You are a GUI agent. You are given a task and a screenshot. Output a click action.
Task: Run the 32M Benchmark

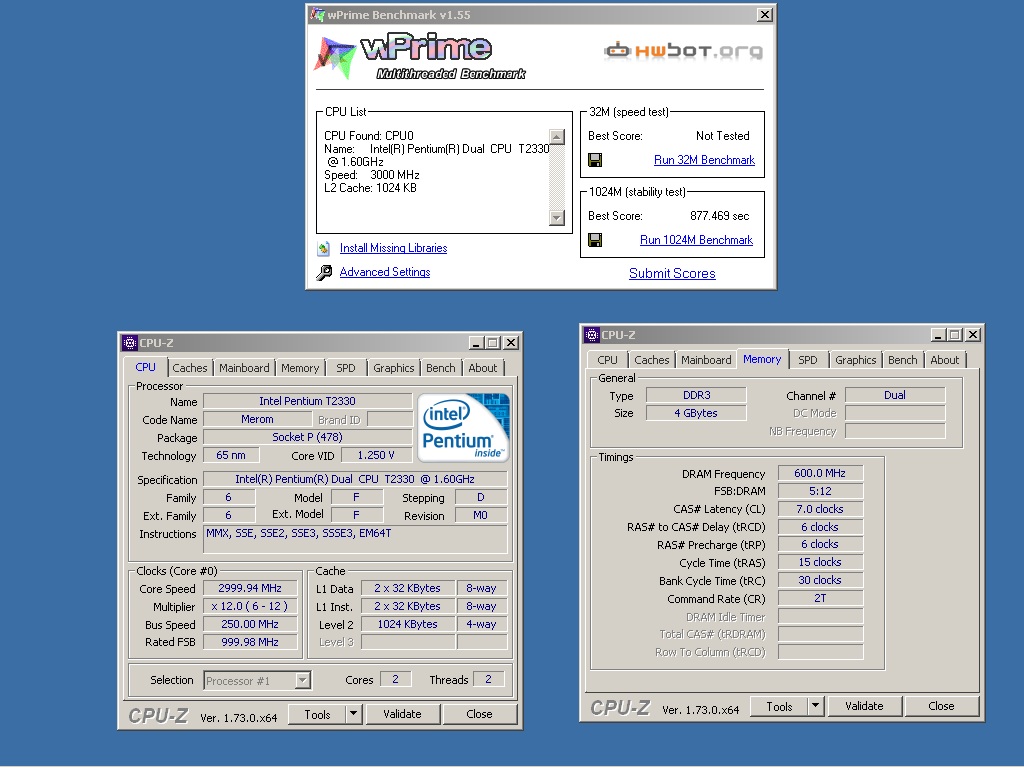pyautogui.click(x=704, y=160)
